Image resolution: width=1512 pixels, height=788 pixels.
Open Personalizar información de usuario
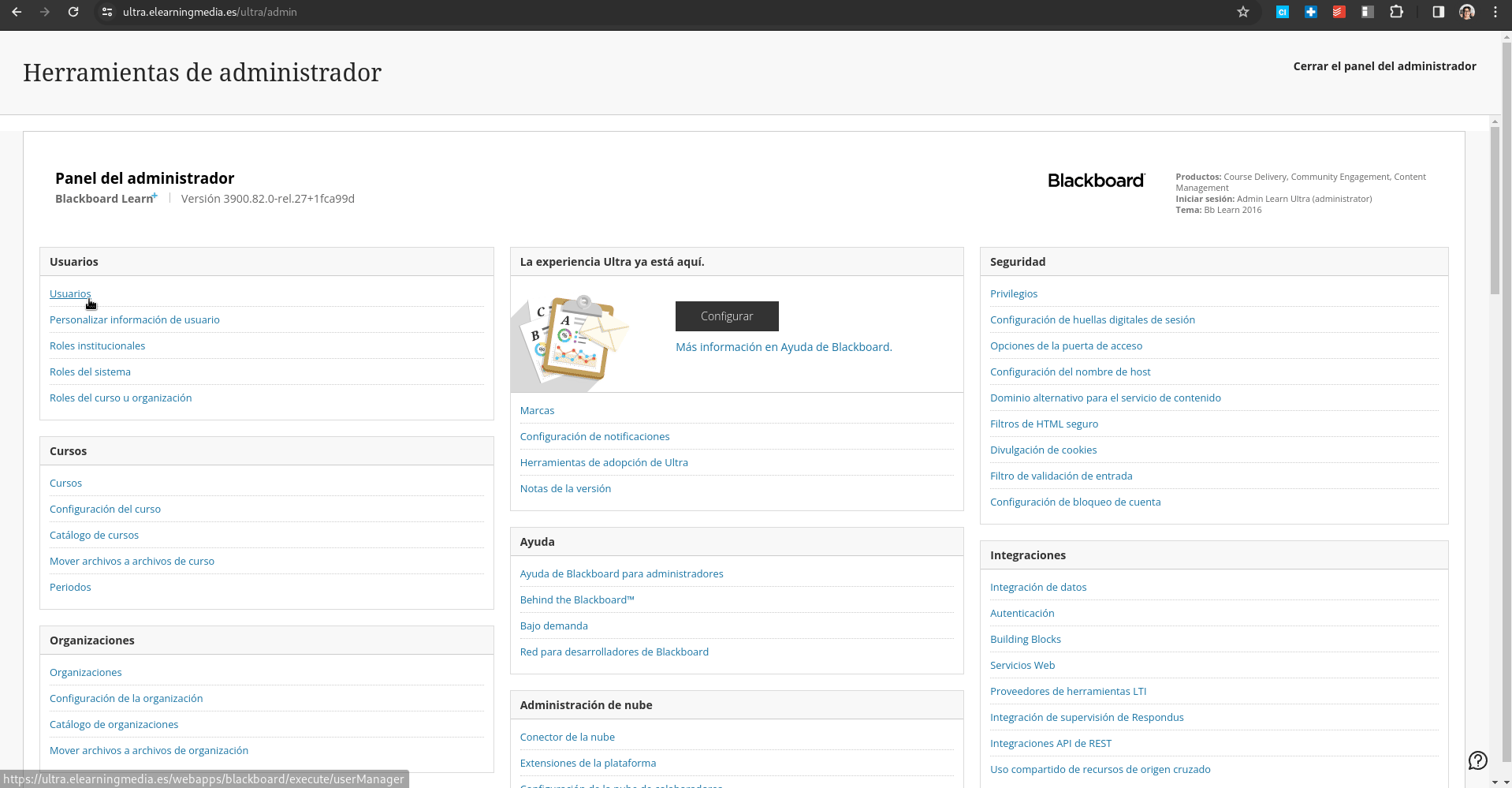pyautogui.click(x=135, y=319)
